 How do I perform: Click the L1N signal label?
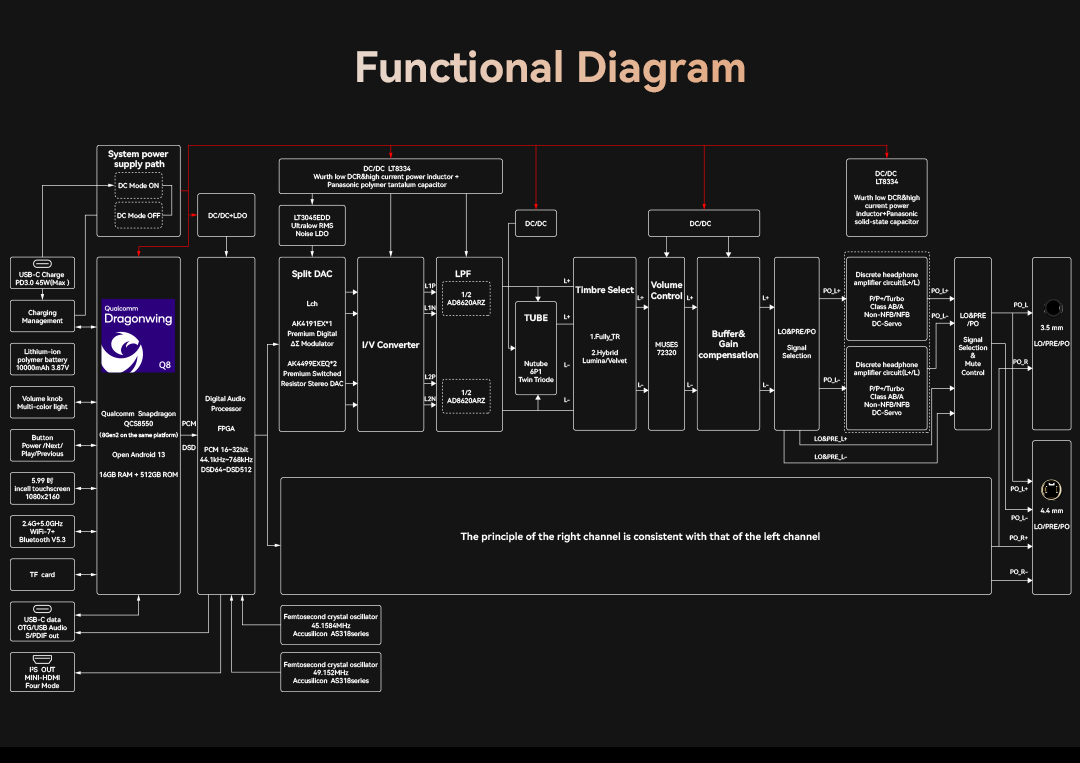coord(430,308)
